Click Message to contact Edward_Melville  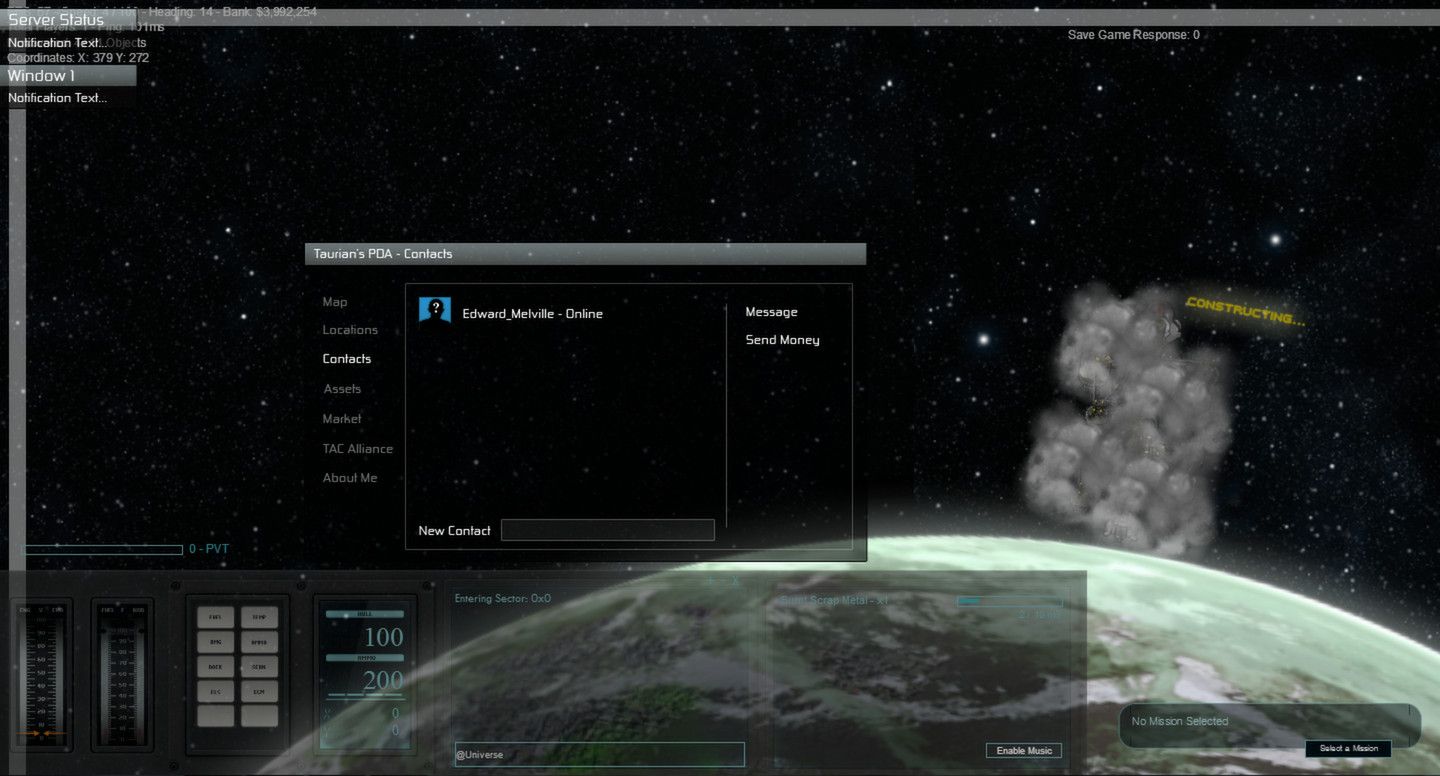click(771, 312)
